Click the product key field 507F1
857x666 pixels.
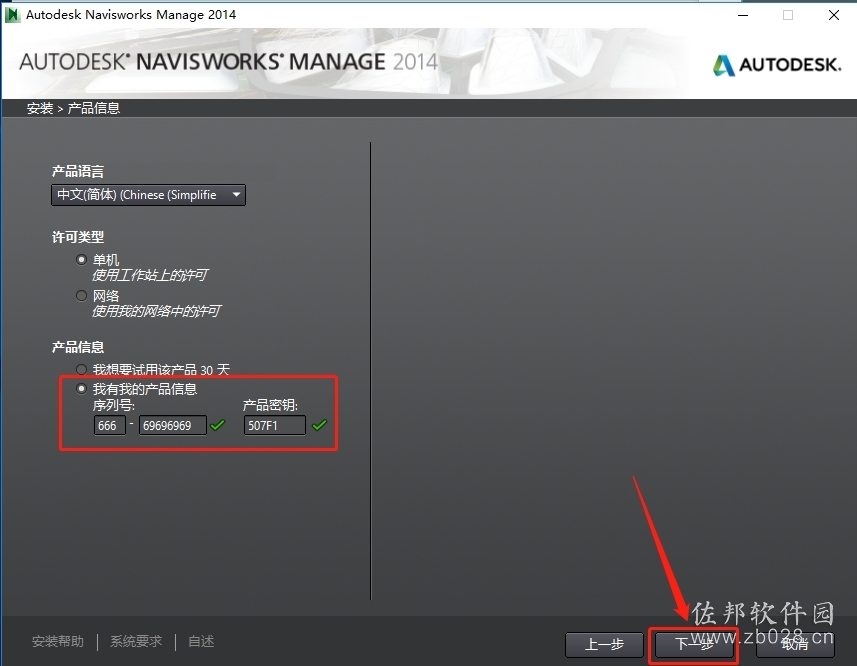click(274, 425)
